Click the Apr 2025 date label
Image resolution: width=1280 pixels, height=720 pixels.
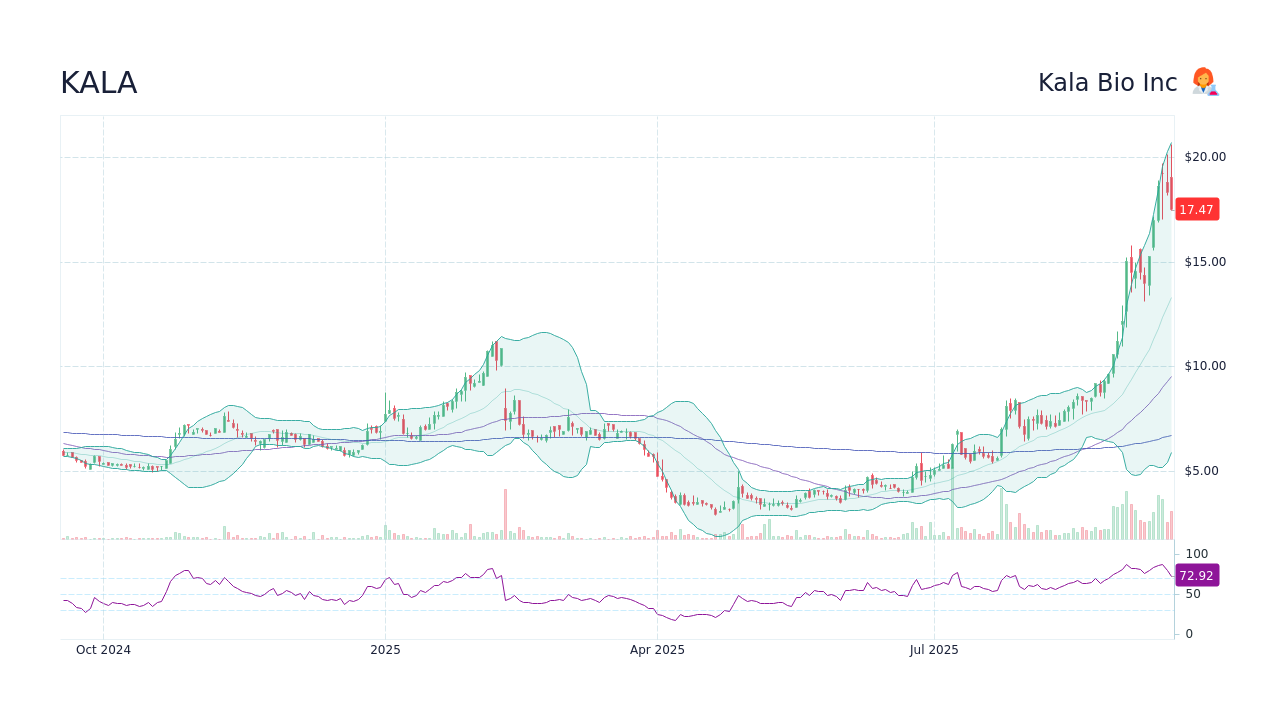tap(658, 649)
